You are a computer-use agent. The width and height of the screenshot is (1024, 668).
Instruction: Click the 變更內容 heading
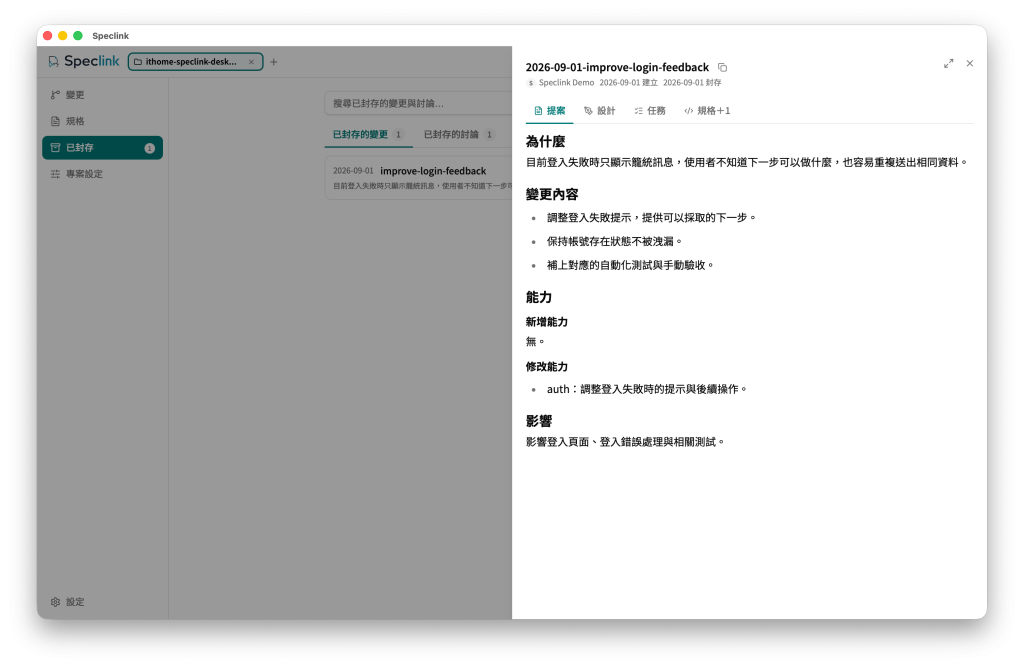coord(552,194)
